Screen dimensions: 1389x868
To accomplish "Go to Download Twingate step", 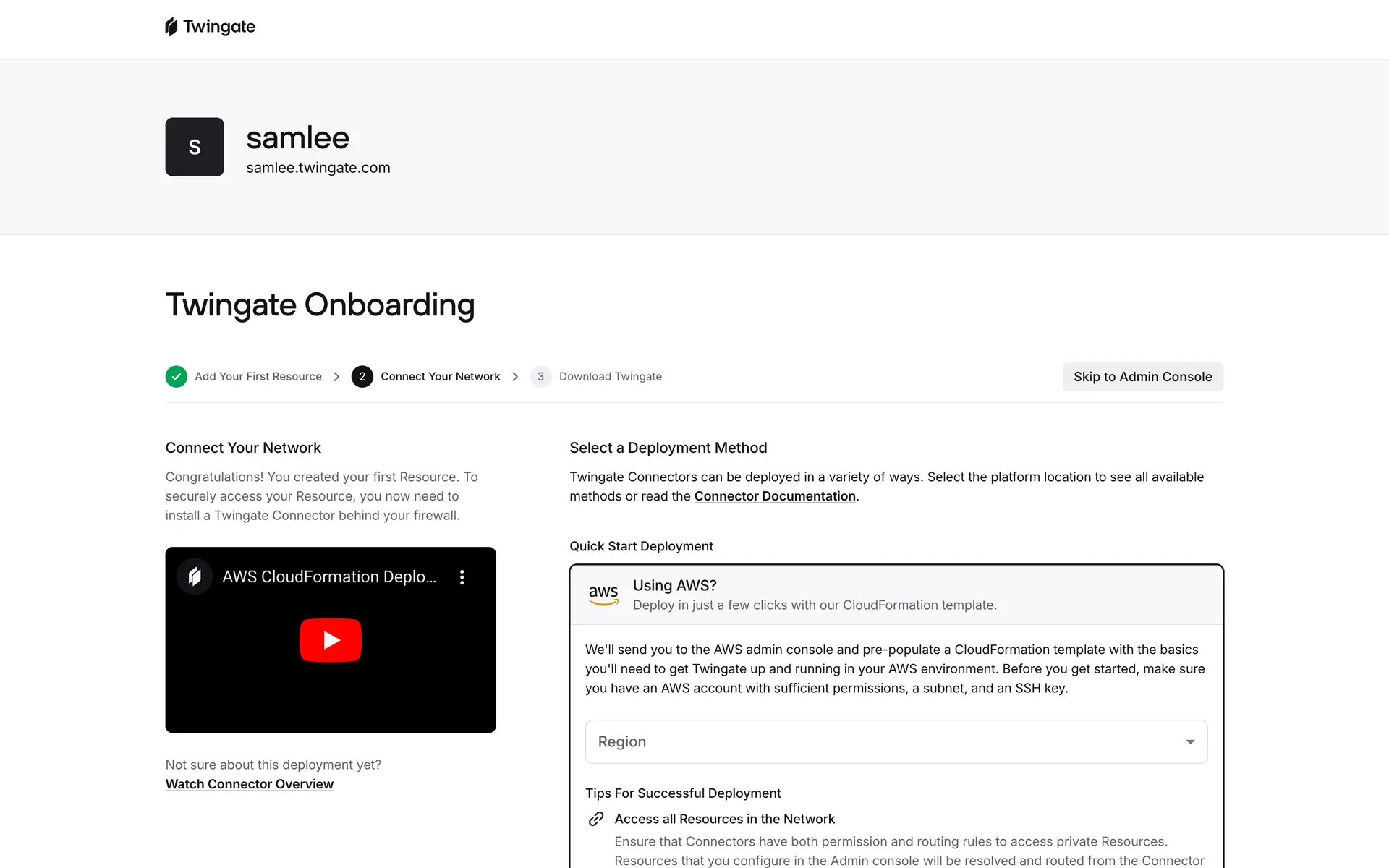I will point(610,377).
